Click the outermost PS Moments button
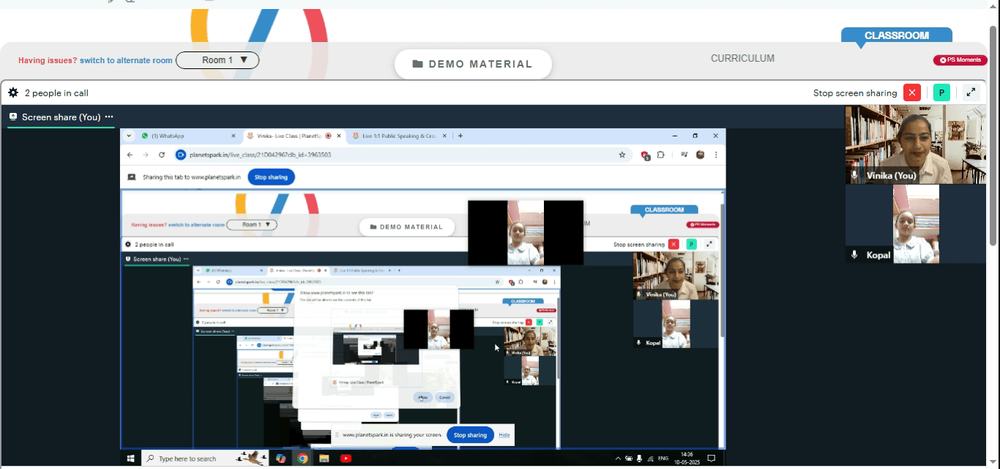1000x469 pixels. tap(960, 60)
